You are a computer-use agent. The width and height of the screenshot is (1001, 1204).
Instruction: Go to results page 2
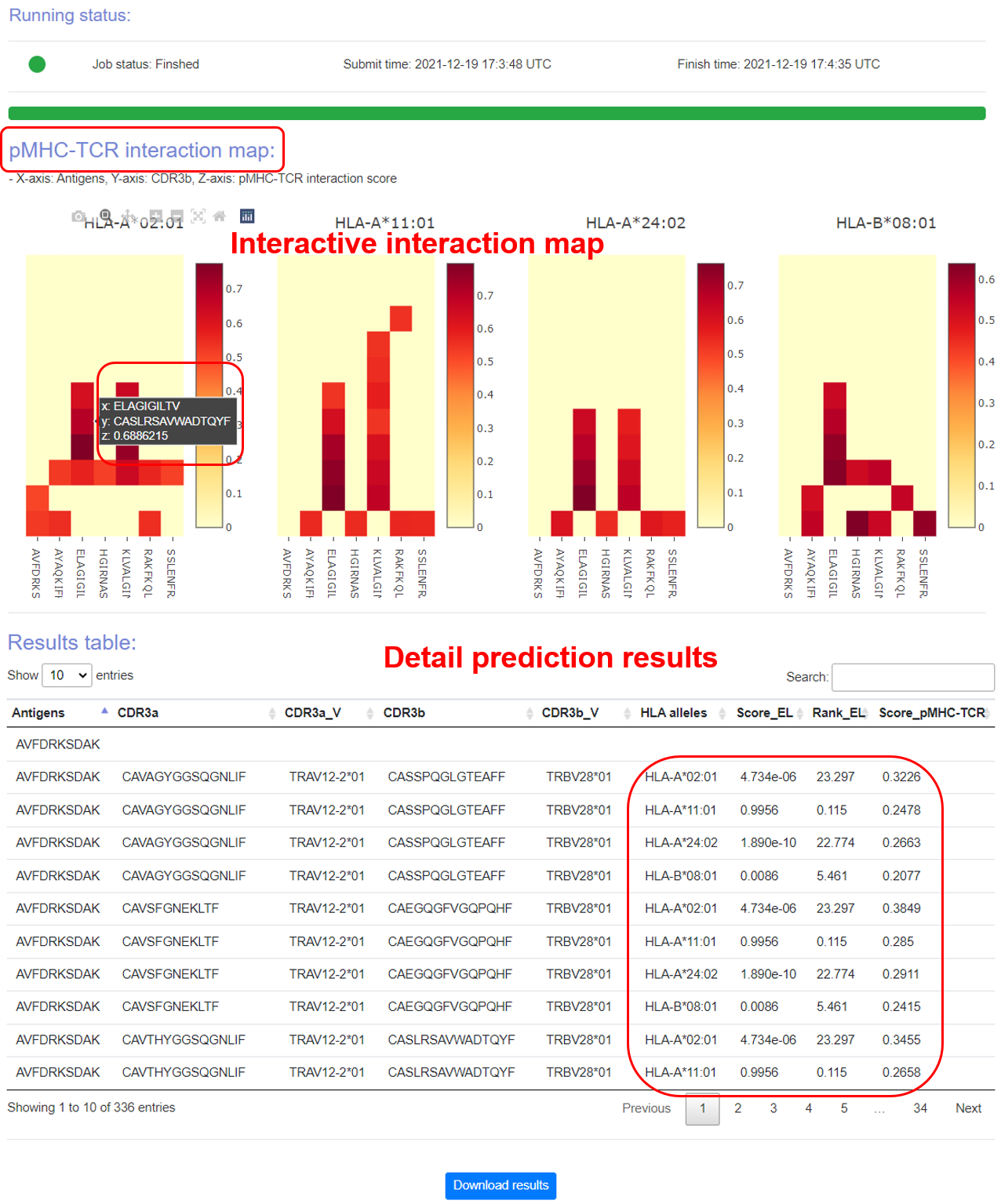click(737, 1108)
